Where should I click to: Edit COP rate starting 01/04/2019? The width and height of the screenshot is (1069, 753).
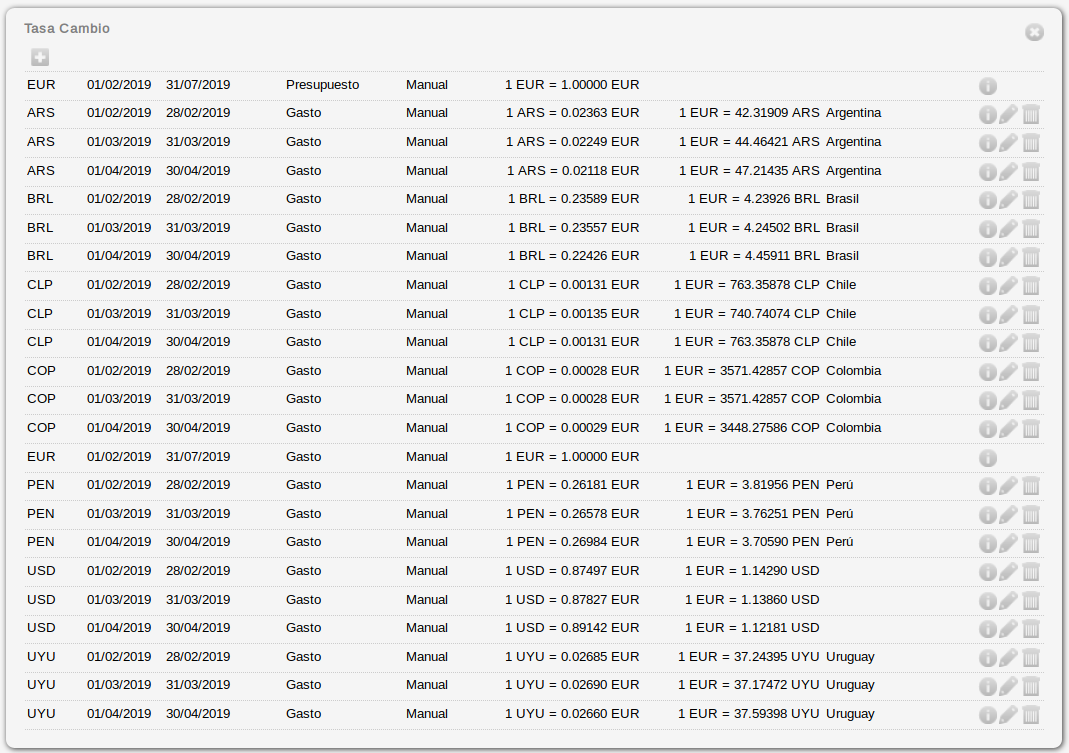1008,429
